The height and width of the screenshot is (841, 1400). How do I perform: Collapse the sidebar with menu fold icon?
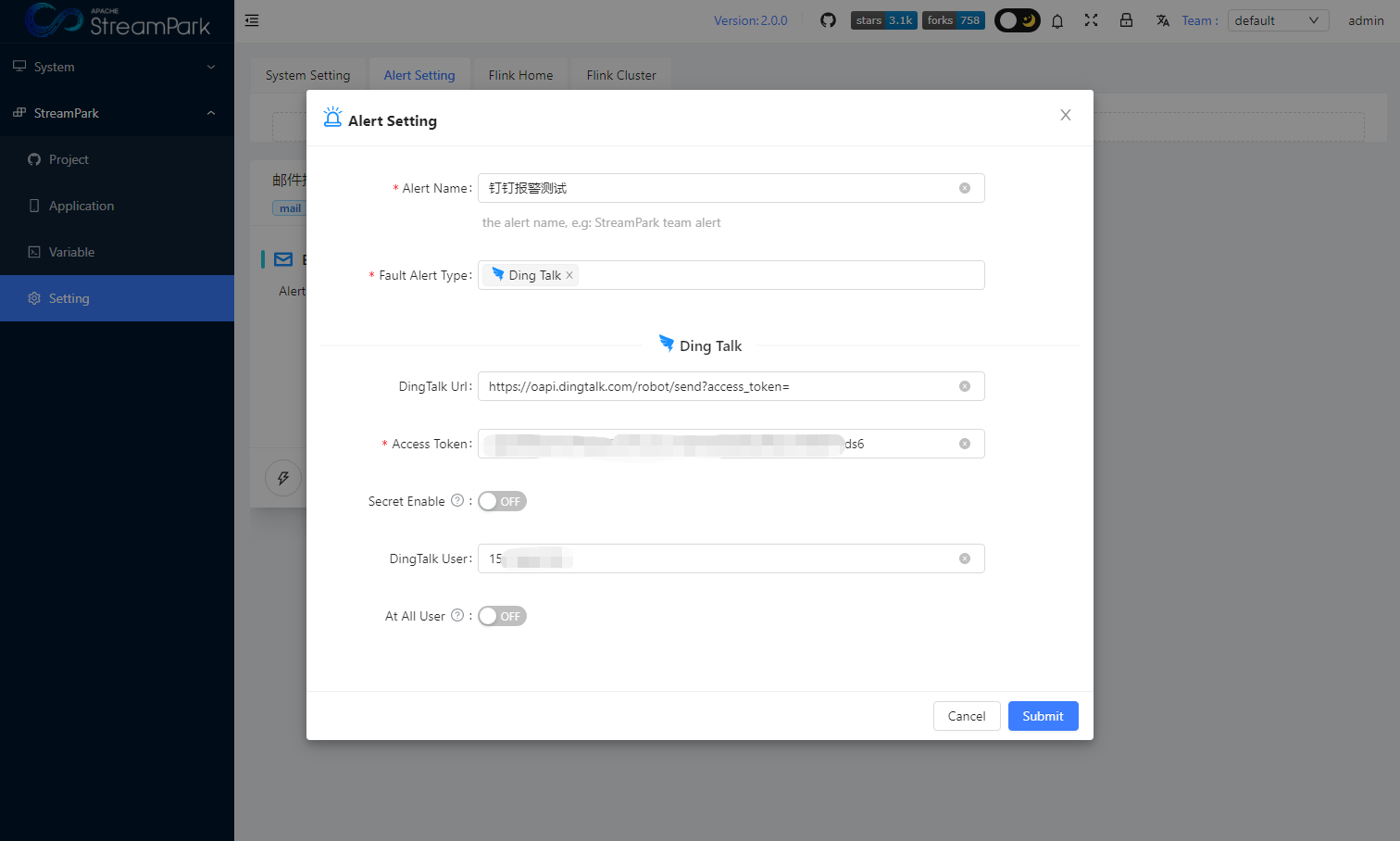pyautogui.click(x=252, y=20)
